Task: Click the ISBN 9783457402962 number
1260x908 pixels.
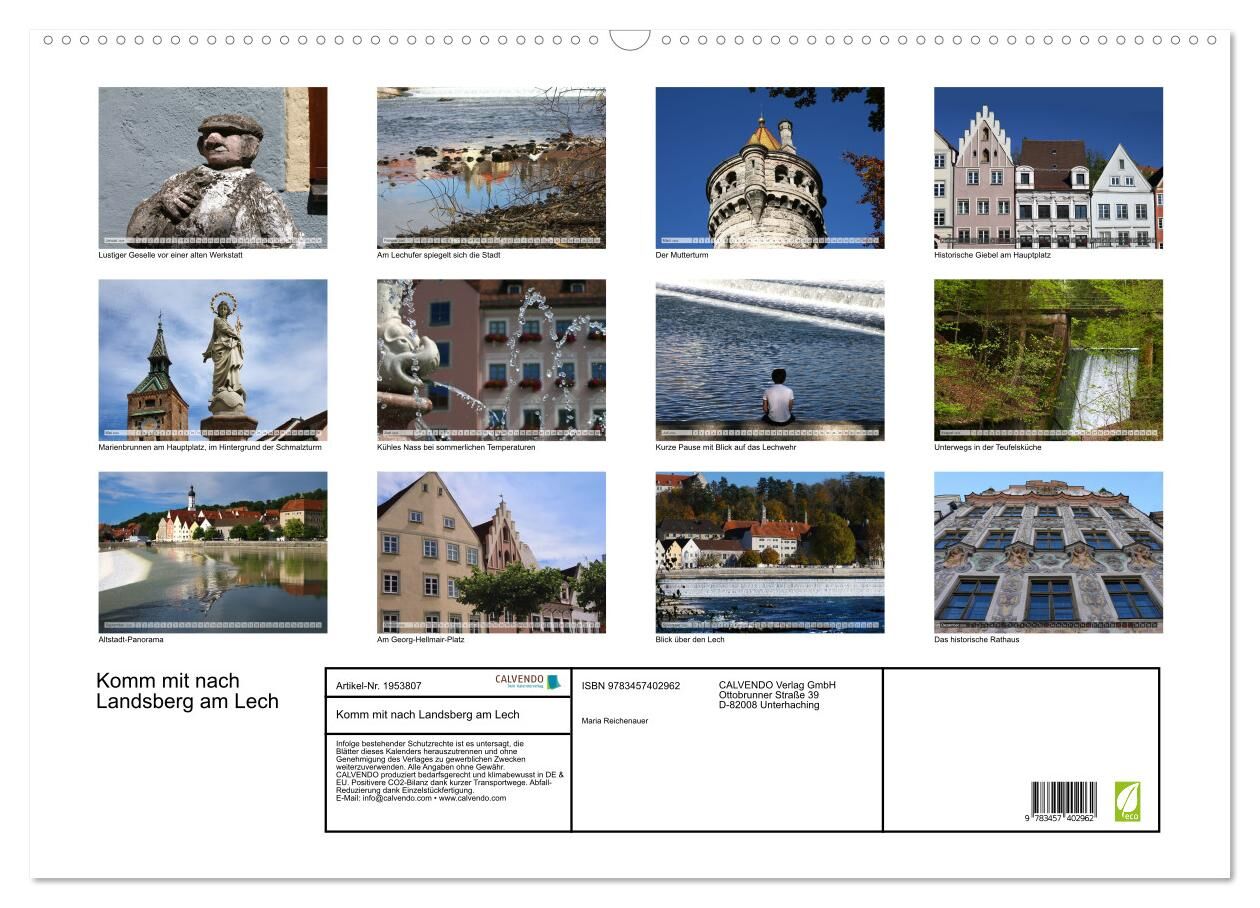Action: coord(630,686)
